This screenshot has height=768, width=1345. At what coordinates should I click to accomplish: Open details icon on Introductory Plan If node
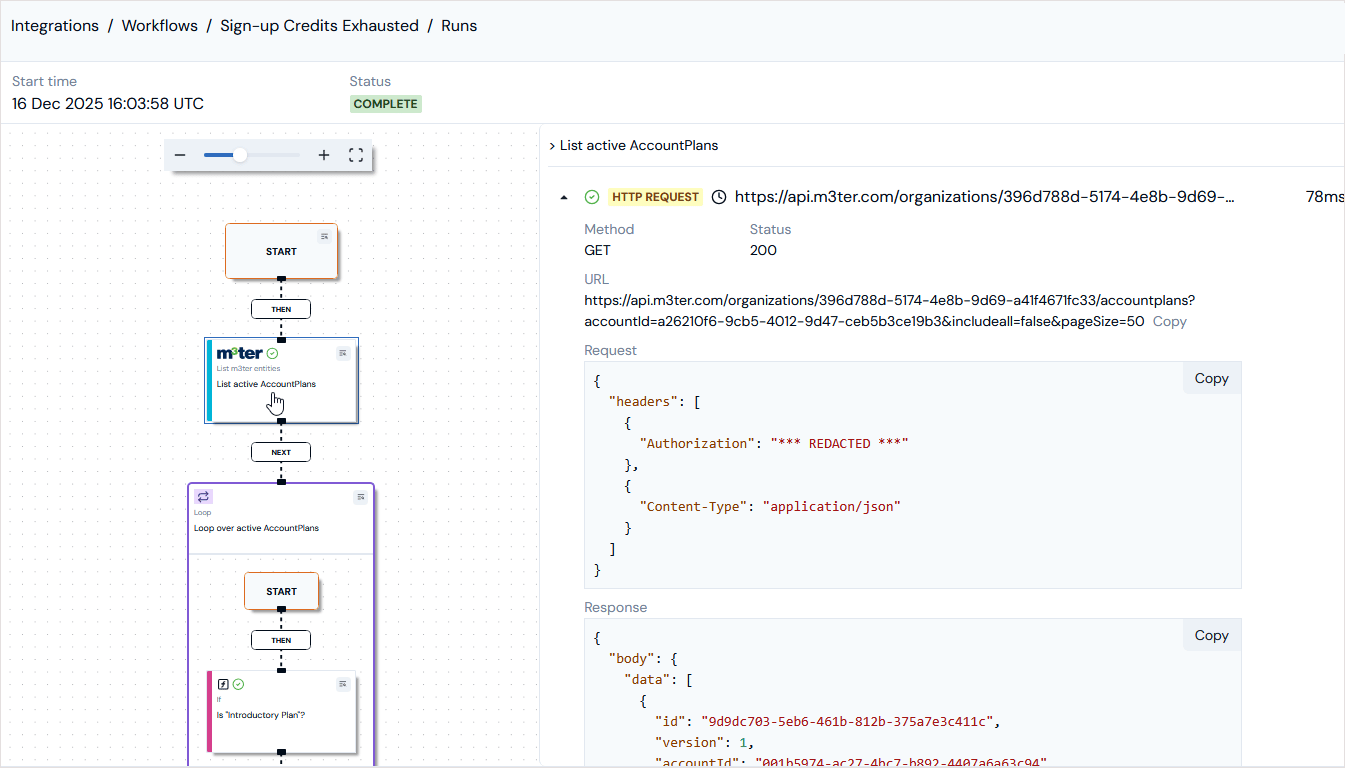(x=343, y=684)
